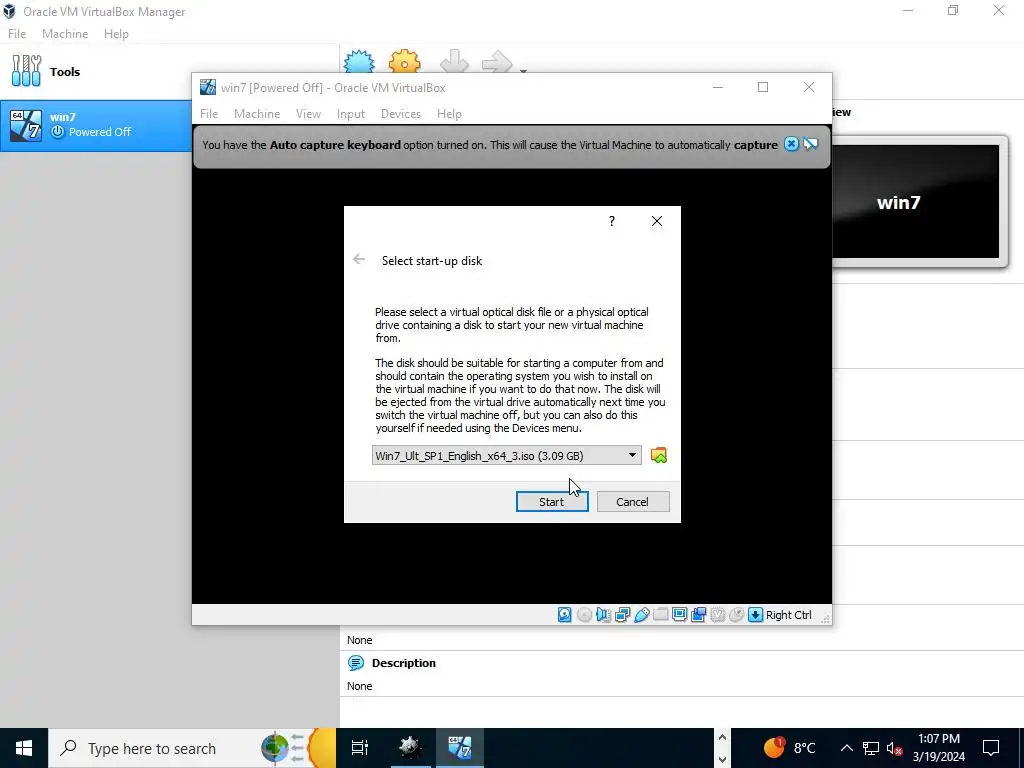Click the 8°C weather widget
This screenshot has width=1024, height=768.
790,748
